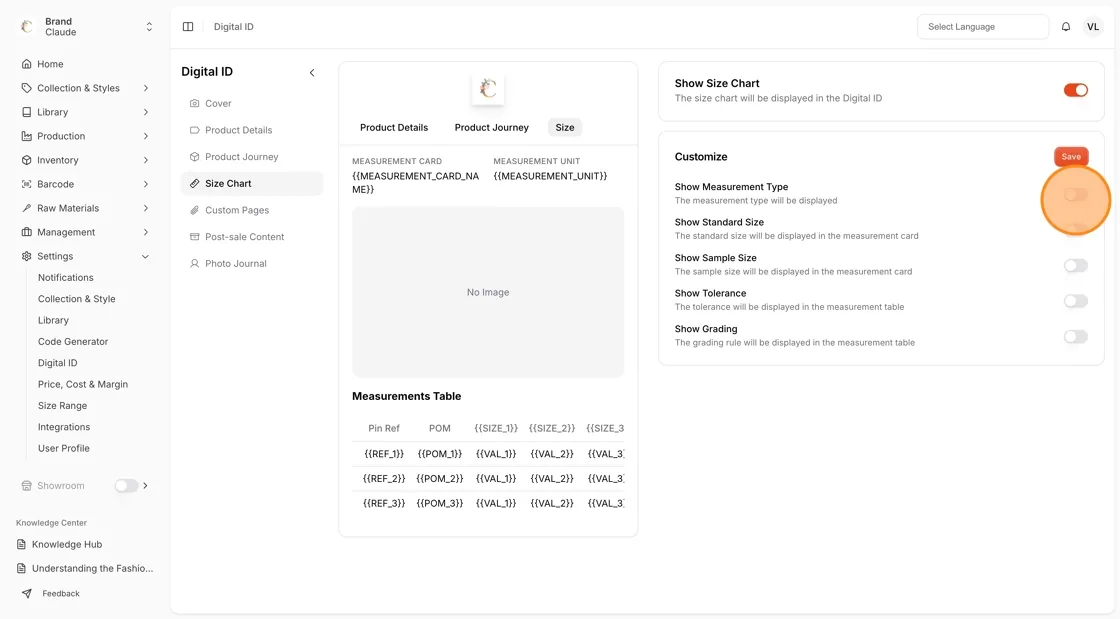Click the Feedback paper plane icon
1120x619 pixels.
click(x=26, y=593)
